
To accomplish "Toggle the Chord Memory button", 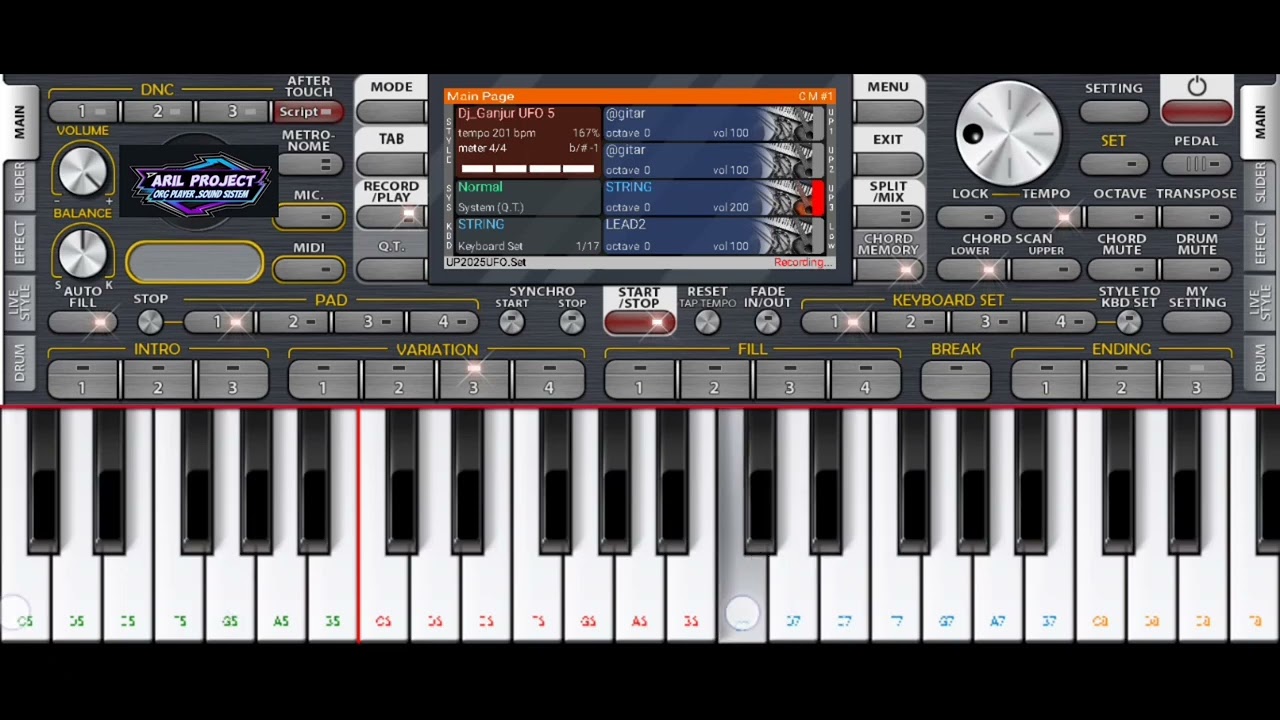I will click(x=888, y=269).
